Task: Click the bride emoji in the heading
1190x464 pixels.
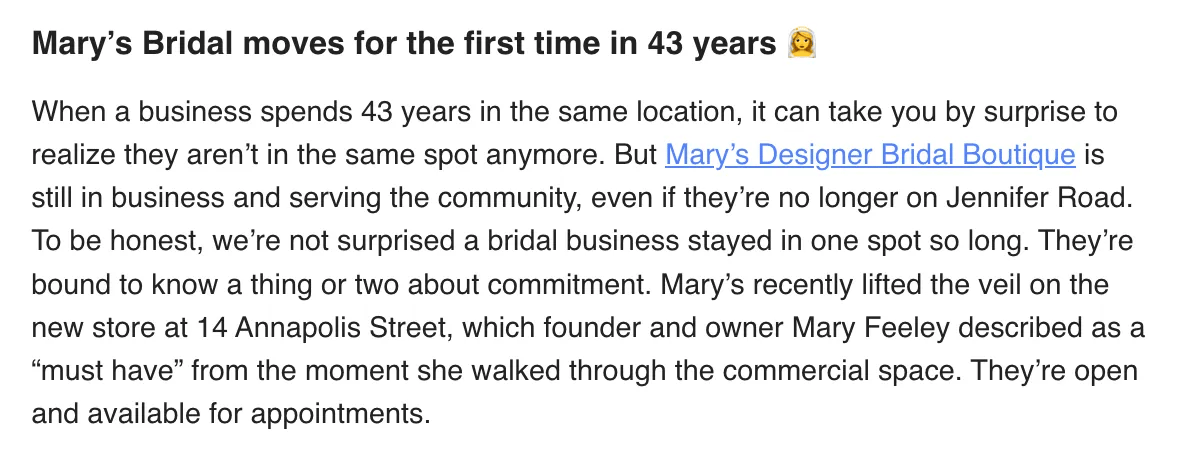Action: click(x=802, y=44)
